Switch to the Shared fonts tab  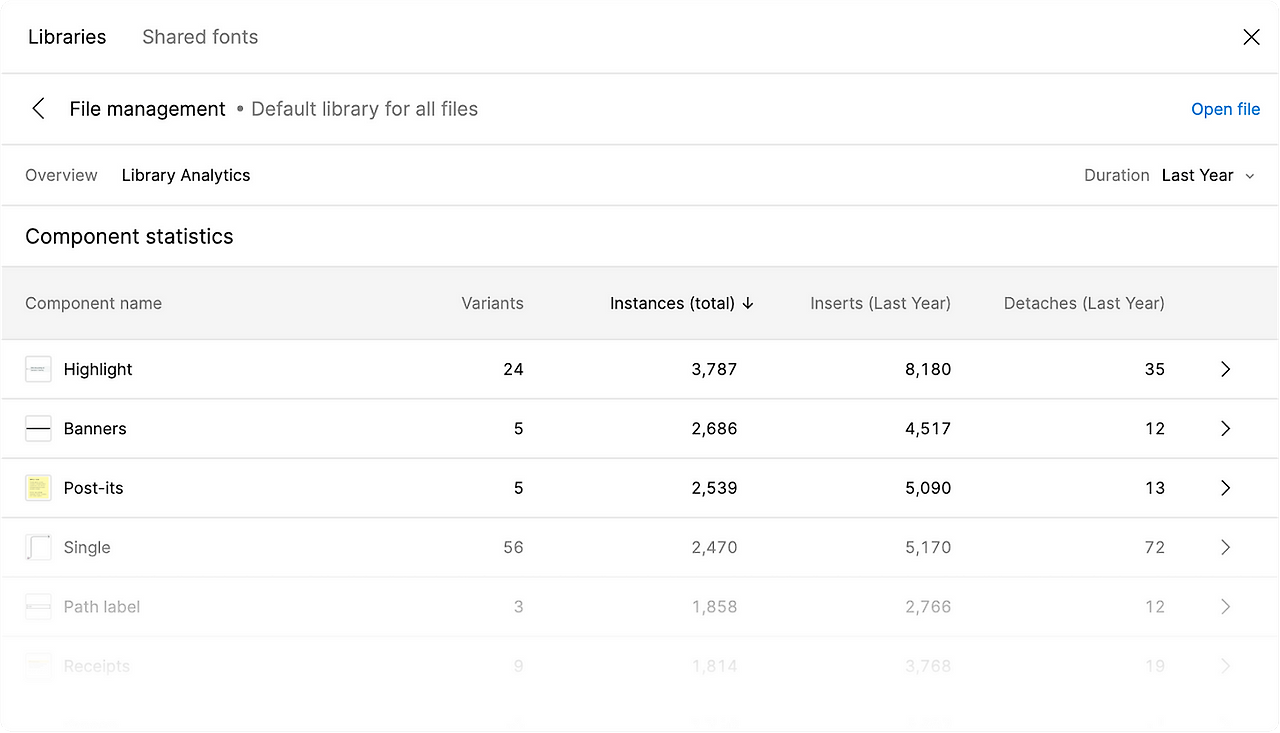pyautogui.click(x=200, y=37)
